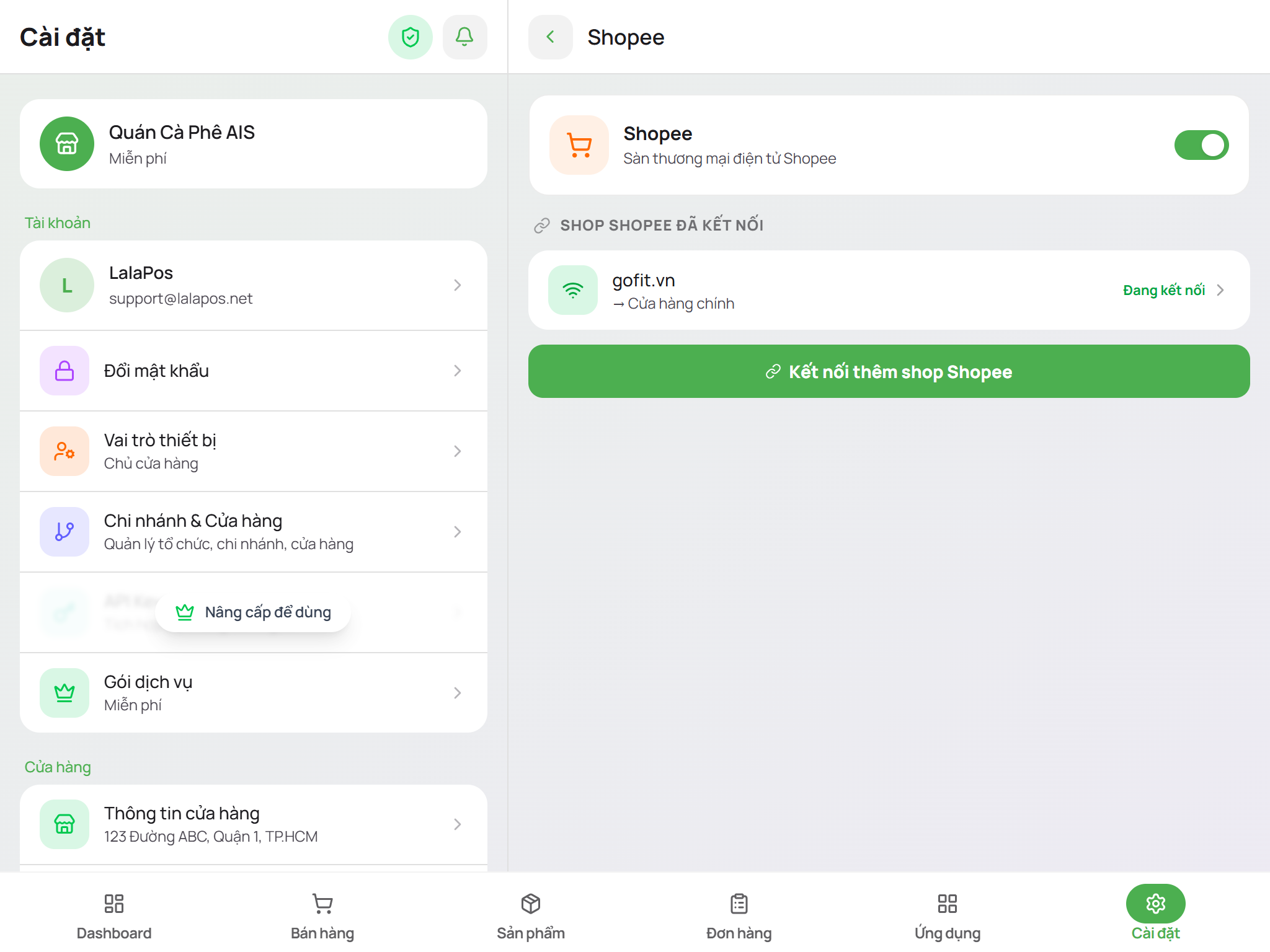Click the link icon beside SHOP SHOPEE ĐÃ KẾT NỐI
The width and height of the screenshot is (1270, 952).
pyautogui.click(x=542, y=226)
